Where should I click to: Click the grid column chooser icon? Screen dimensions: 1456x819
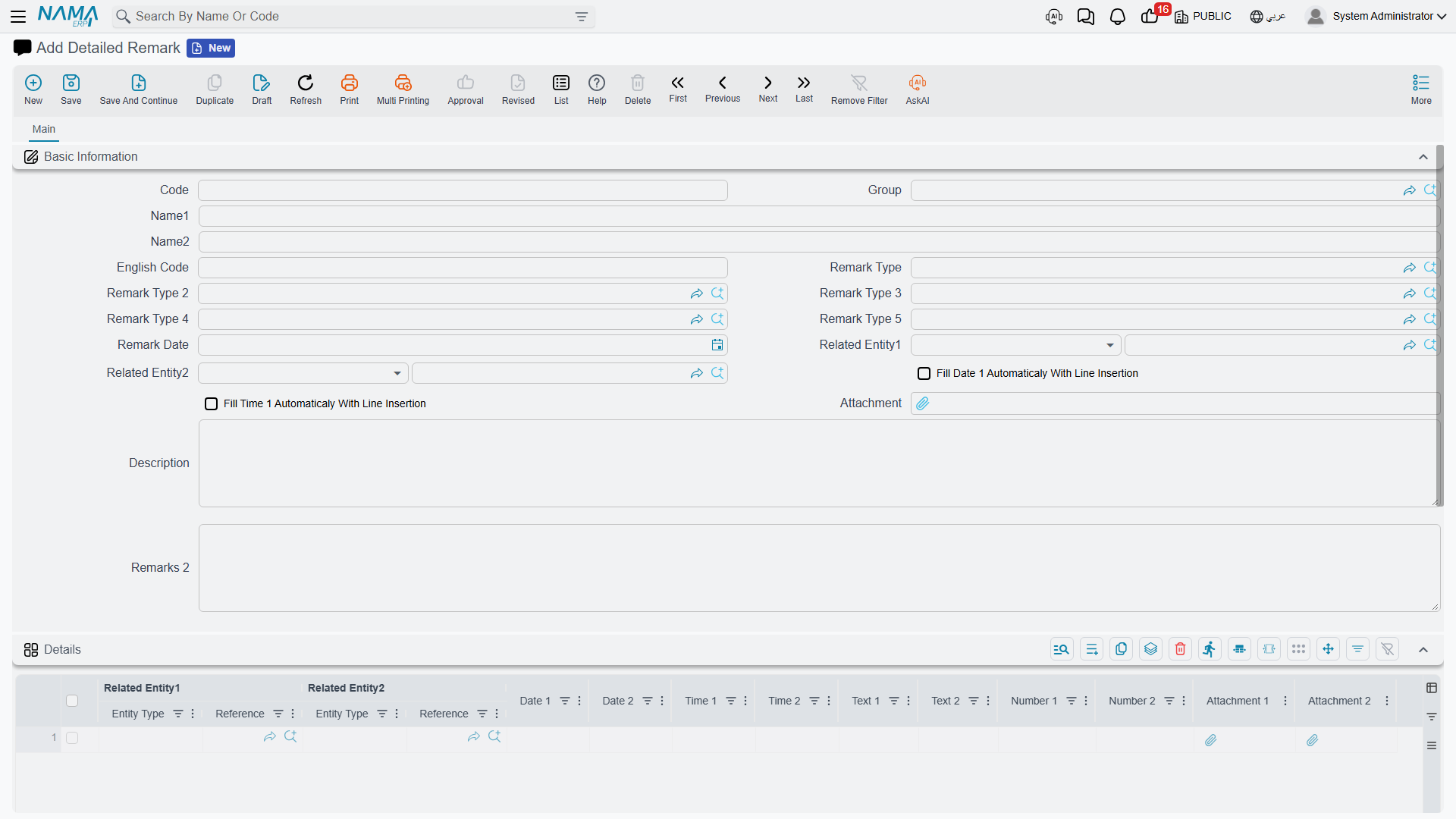[1432, 688]
